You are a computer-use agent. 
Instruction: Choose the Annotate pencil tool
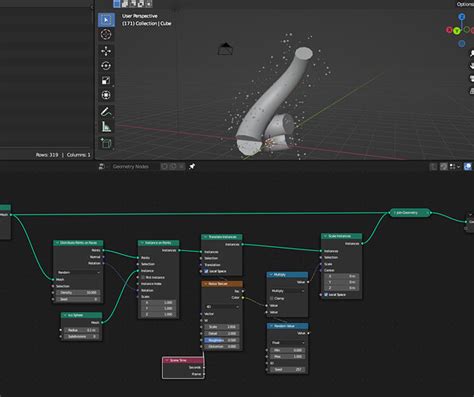(106, 112)
